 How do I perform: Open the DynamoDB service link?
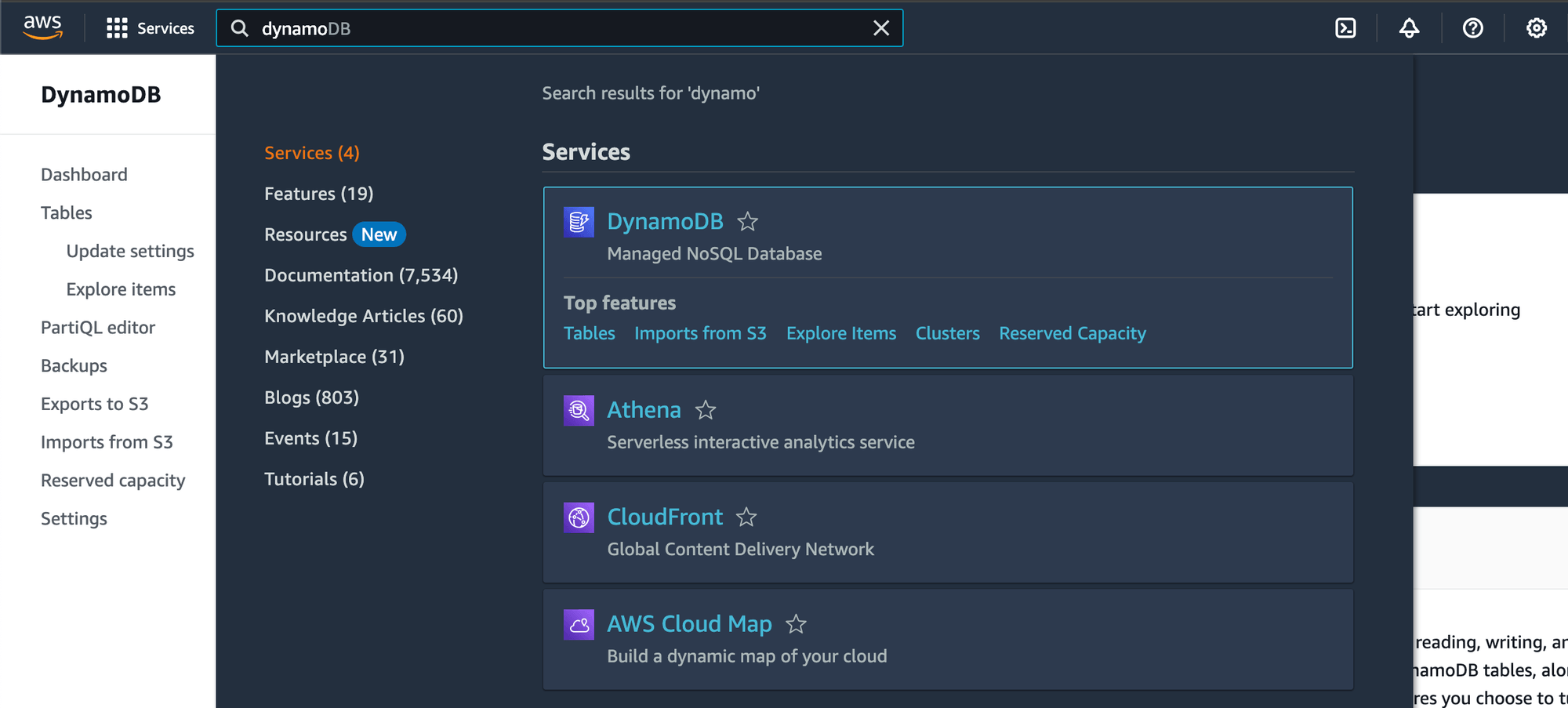(665, 222)
